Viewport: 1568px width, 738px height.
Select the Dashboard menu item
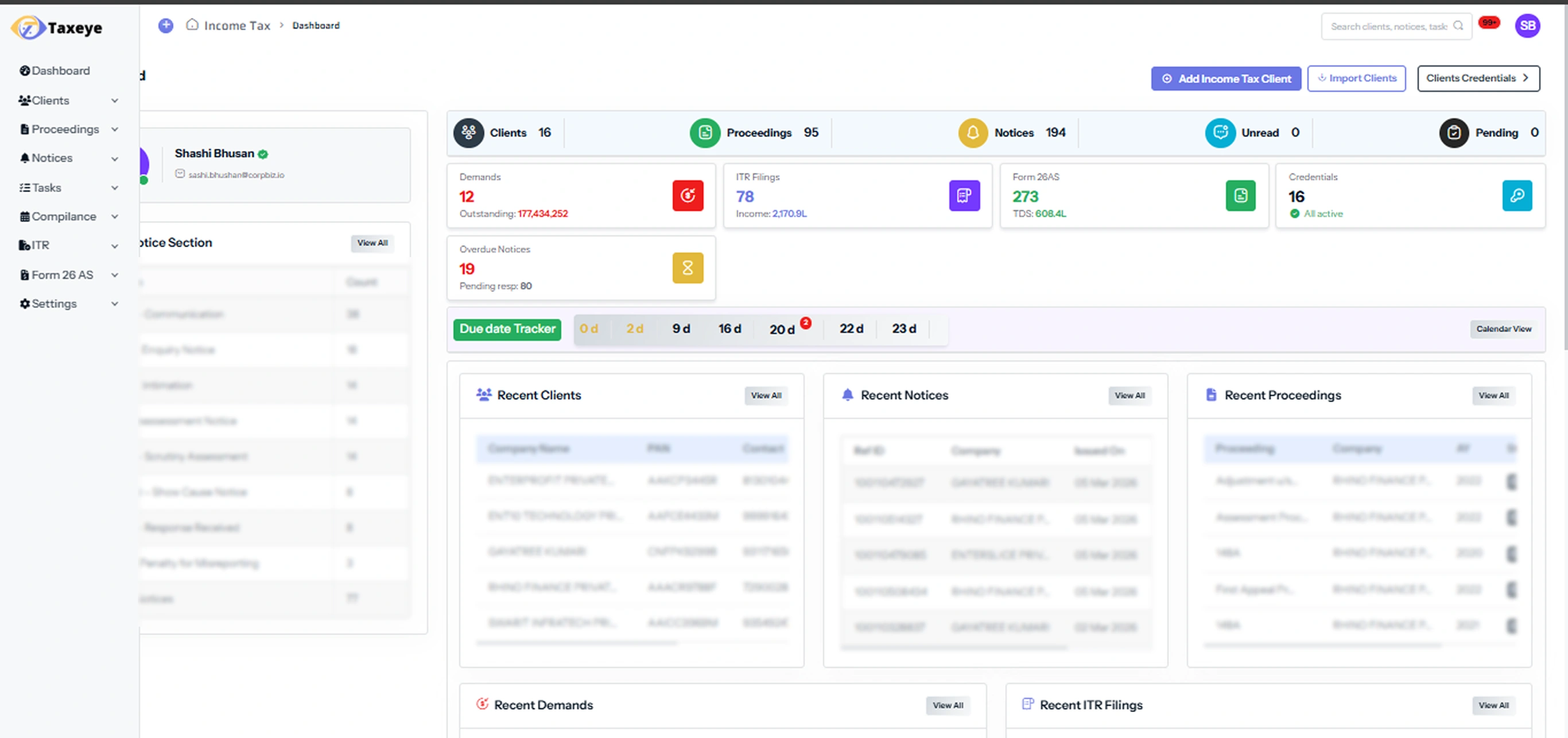coord(60,71)
